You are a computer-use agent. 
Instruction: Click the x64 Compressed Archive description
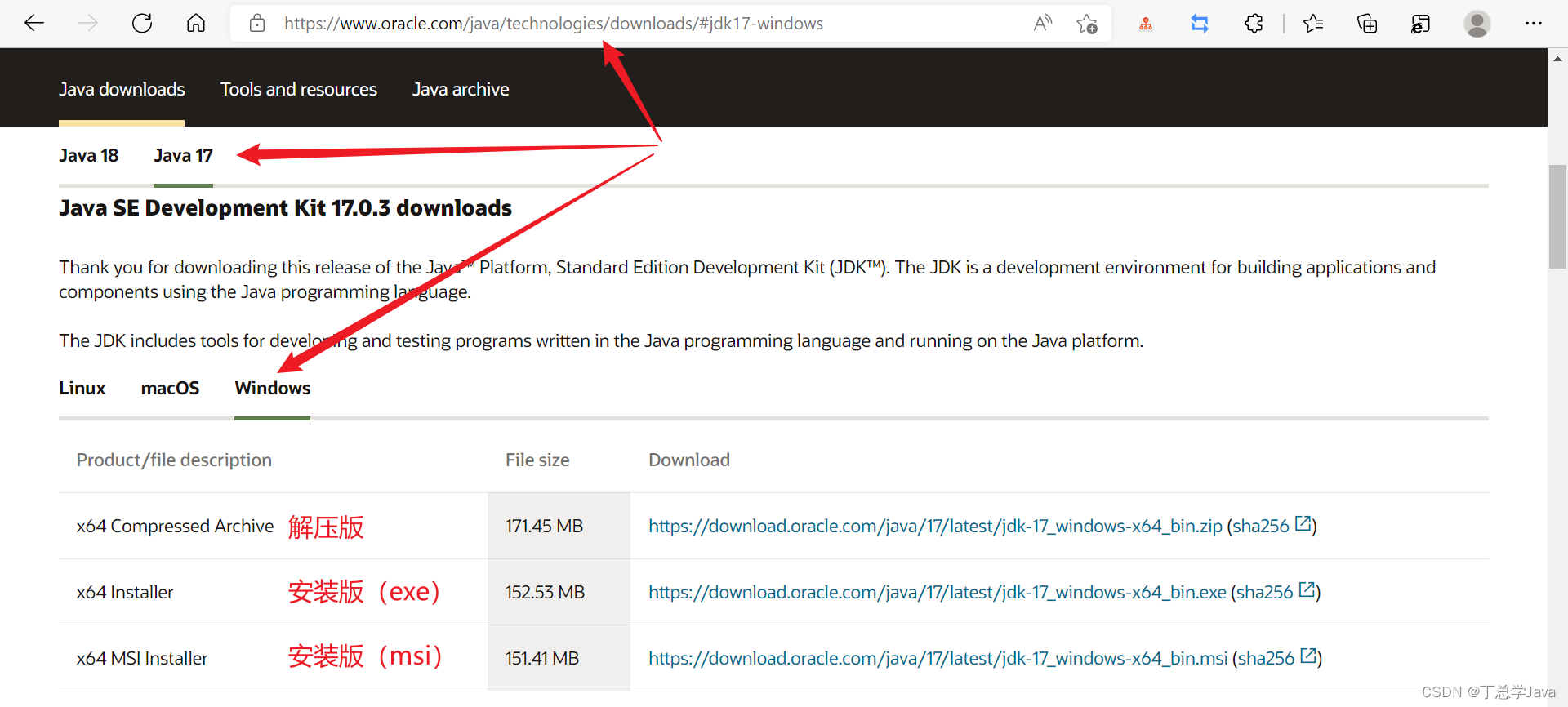point(175,527)
